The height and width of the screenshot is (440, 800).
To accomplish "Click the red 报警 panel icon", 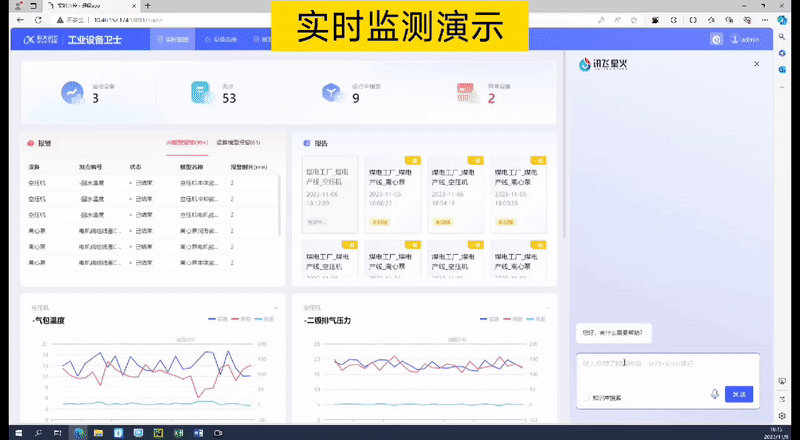I will click(x=31, y=143).
